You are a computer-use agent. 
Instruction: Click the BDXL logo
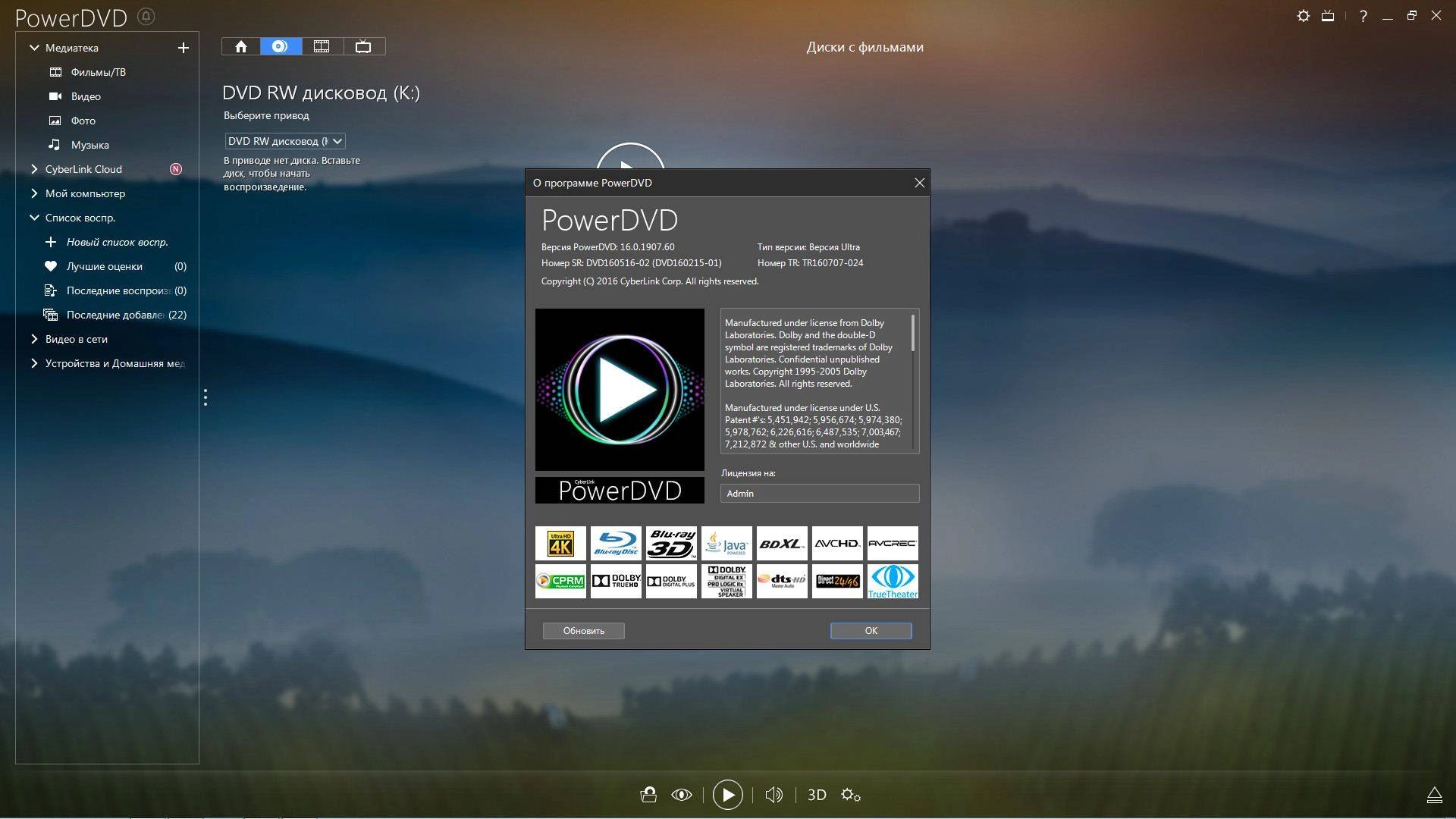[x=782, y=544]
